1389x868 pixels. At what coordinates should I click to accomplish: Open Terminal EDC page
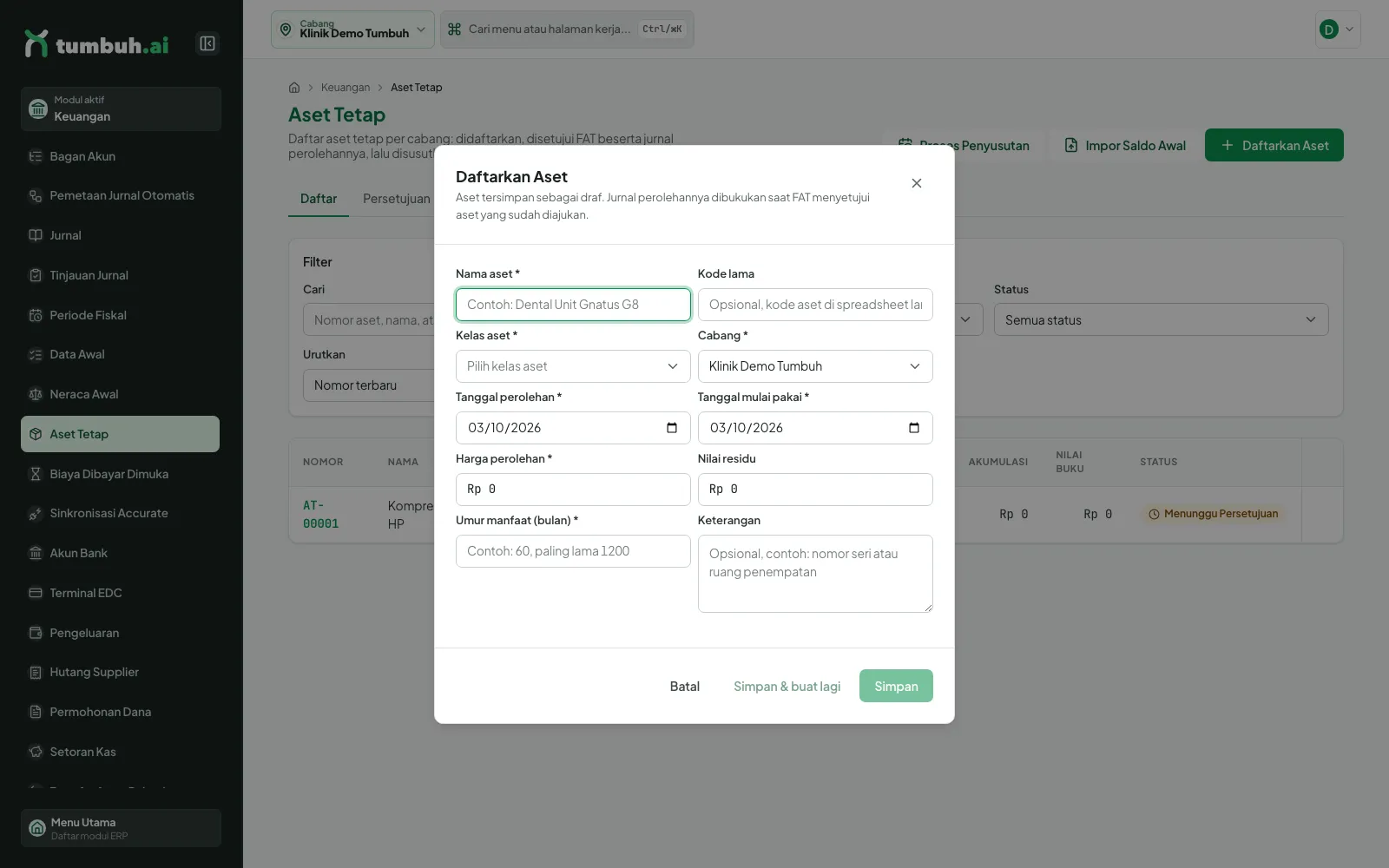[121, 593]
